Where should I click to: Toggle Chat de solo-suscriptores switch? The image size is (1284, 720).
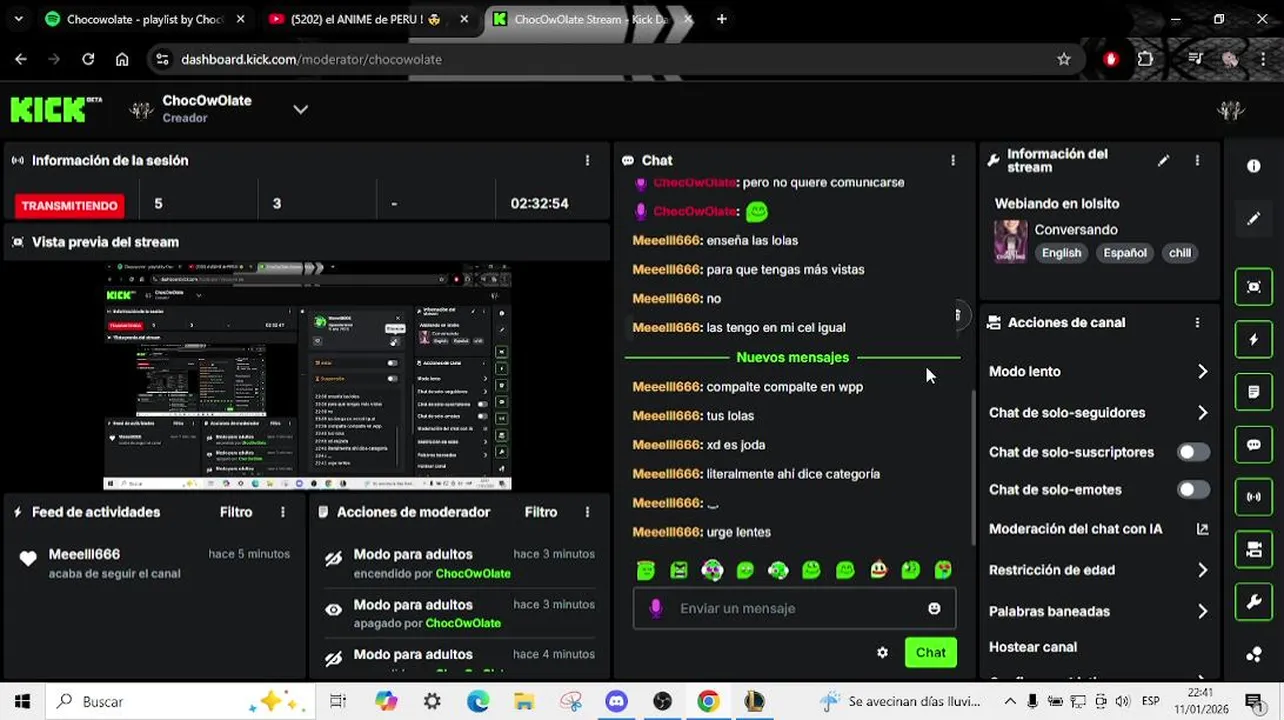[1192, 452]
